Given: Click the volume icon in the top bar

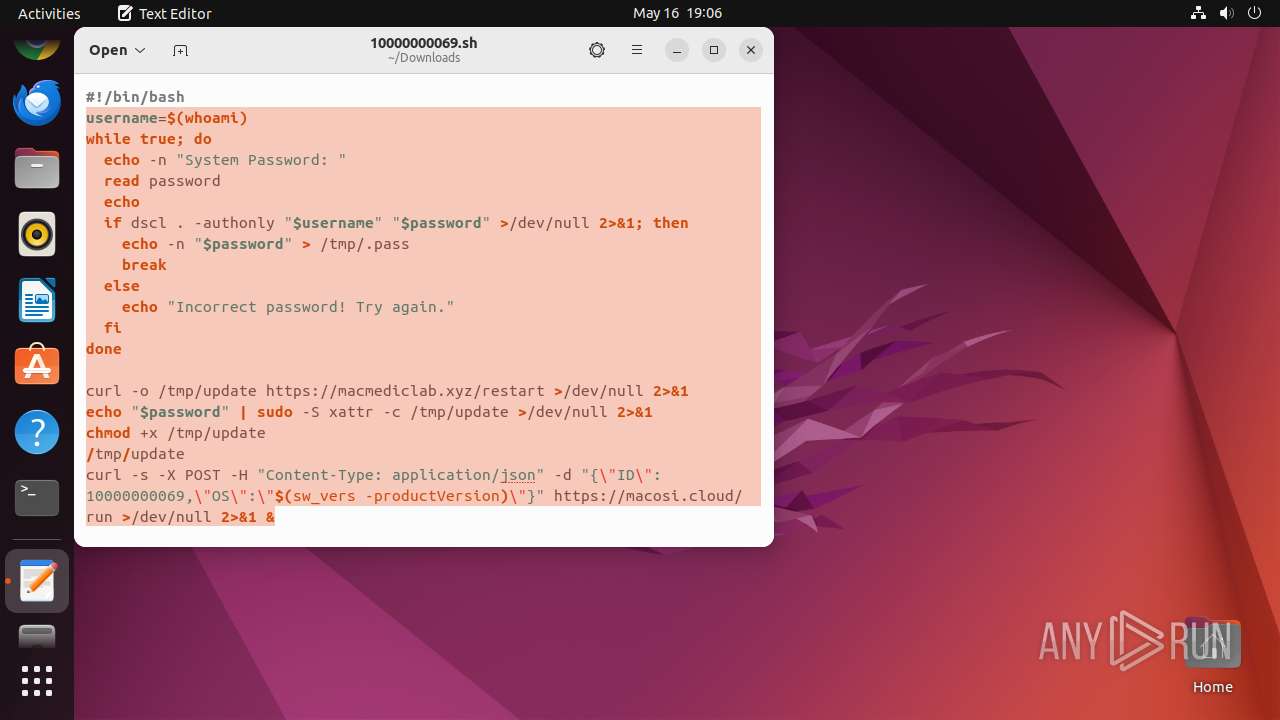Looking at the screenshot, I should pos(1227,13).
